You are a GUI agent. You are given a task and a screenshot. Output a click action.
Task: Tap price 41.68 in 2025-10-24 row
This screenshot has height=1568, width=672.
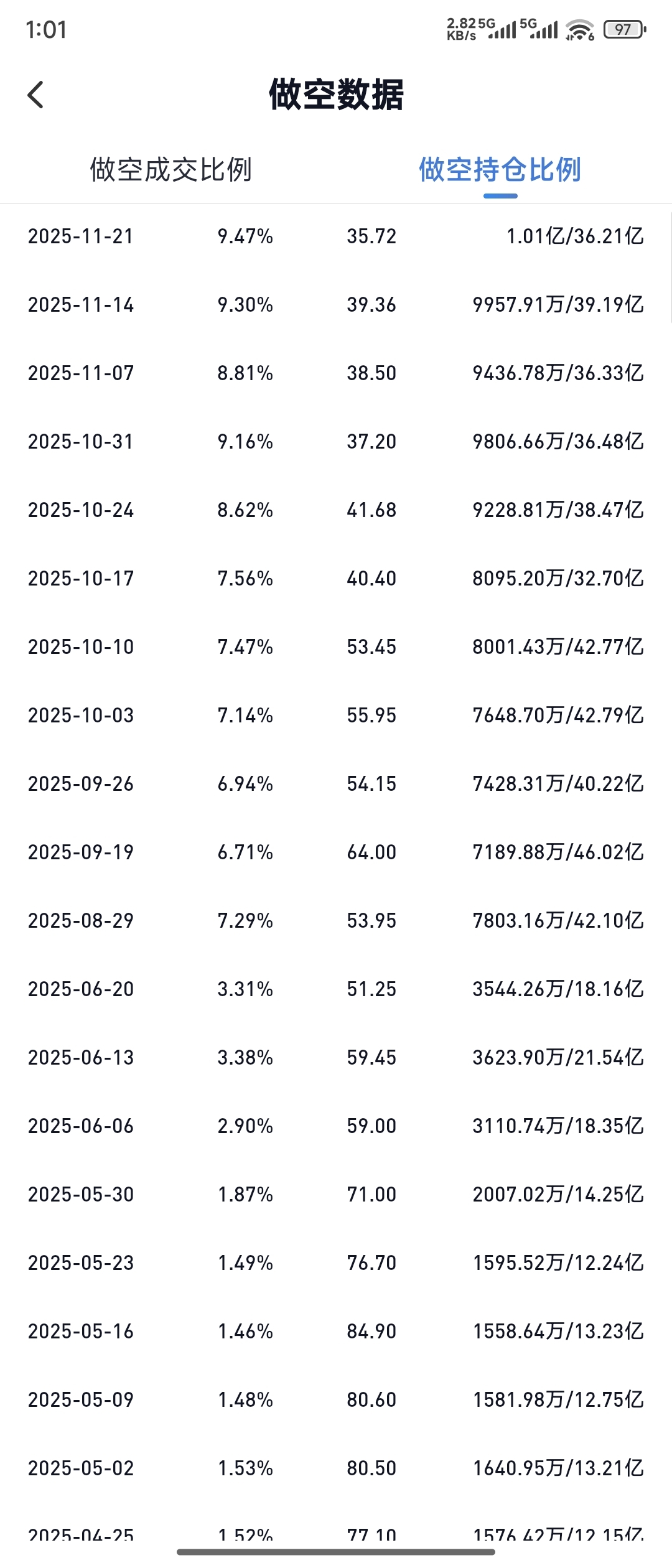[x=371, y=510]
